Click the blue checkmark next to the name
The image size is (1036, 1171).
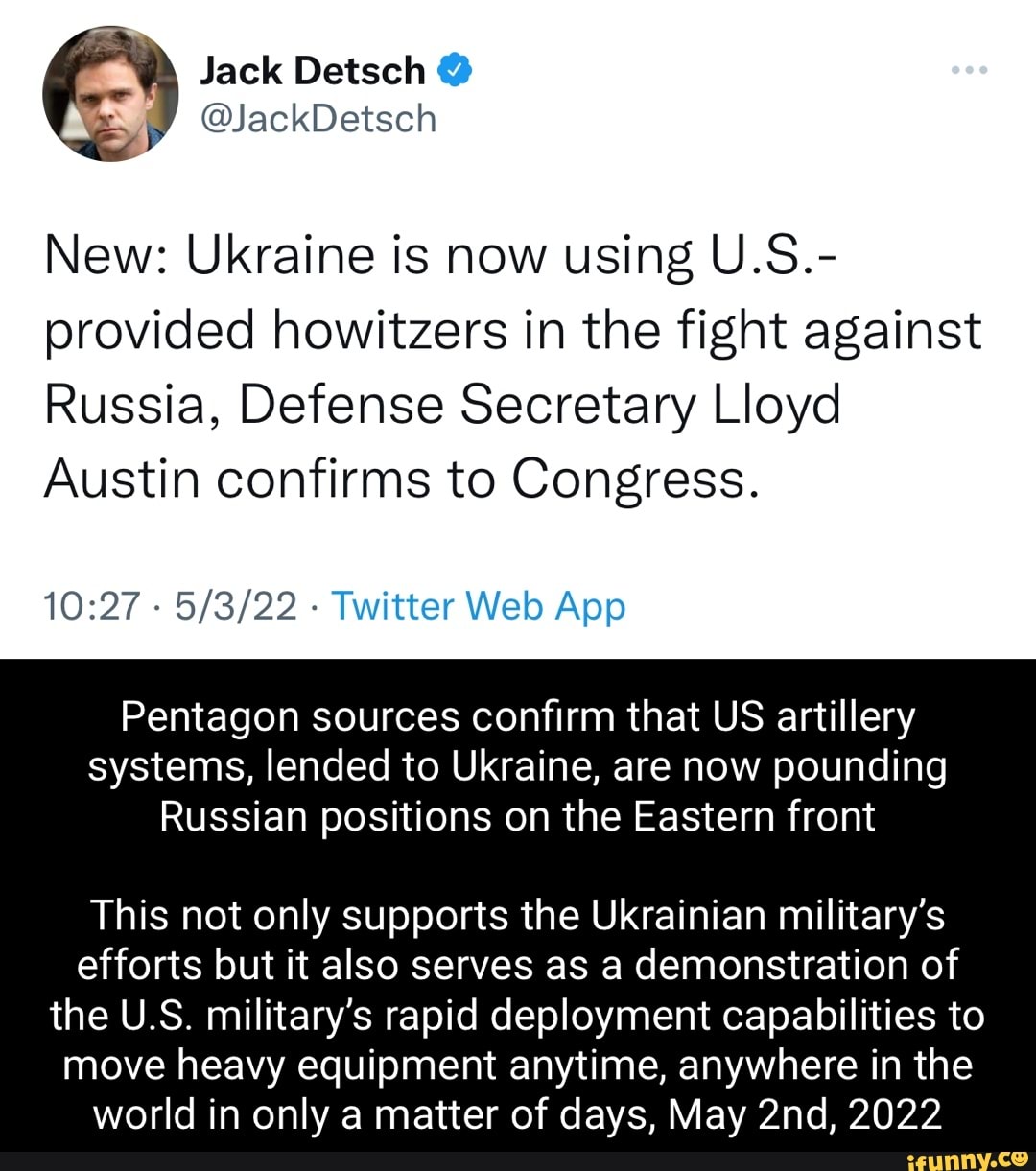point(455,68)
